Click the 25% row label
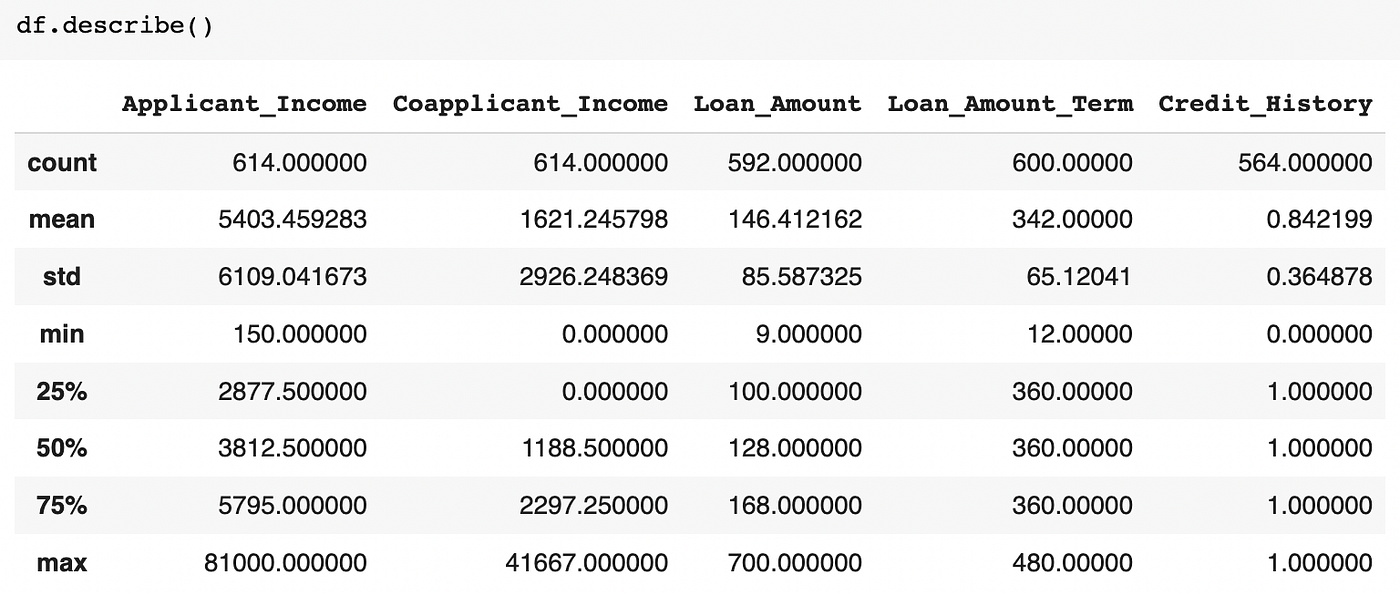 [62, 391]
